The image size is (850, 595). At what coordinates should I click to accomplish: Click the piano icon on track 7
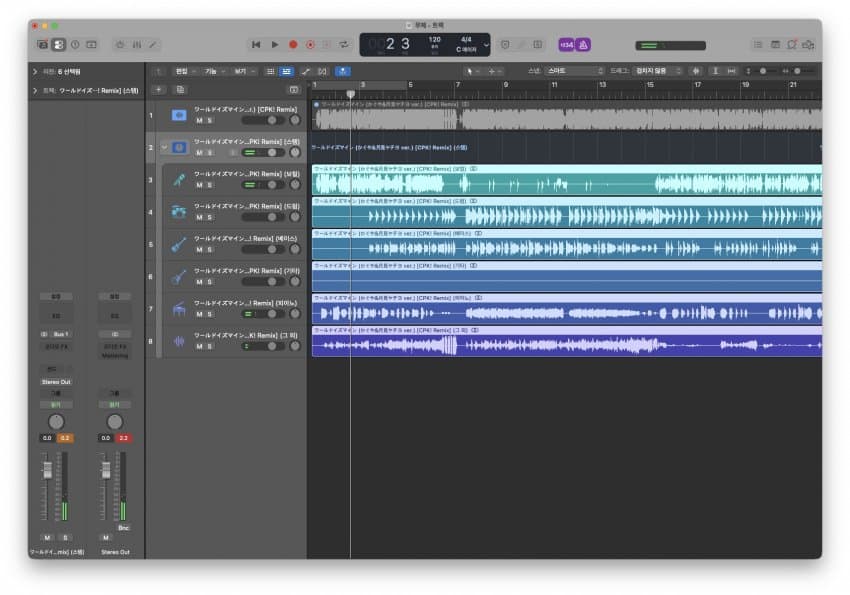pyautogui.click(x=179, y=309)
